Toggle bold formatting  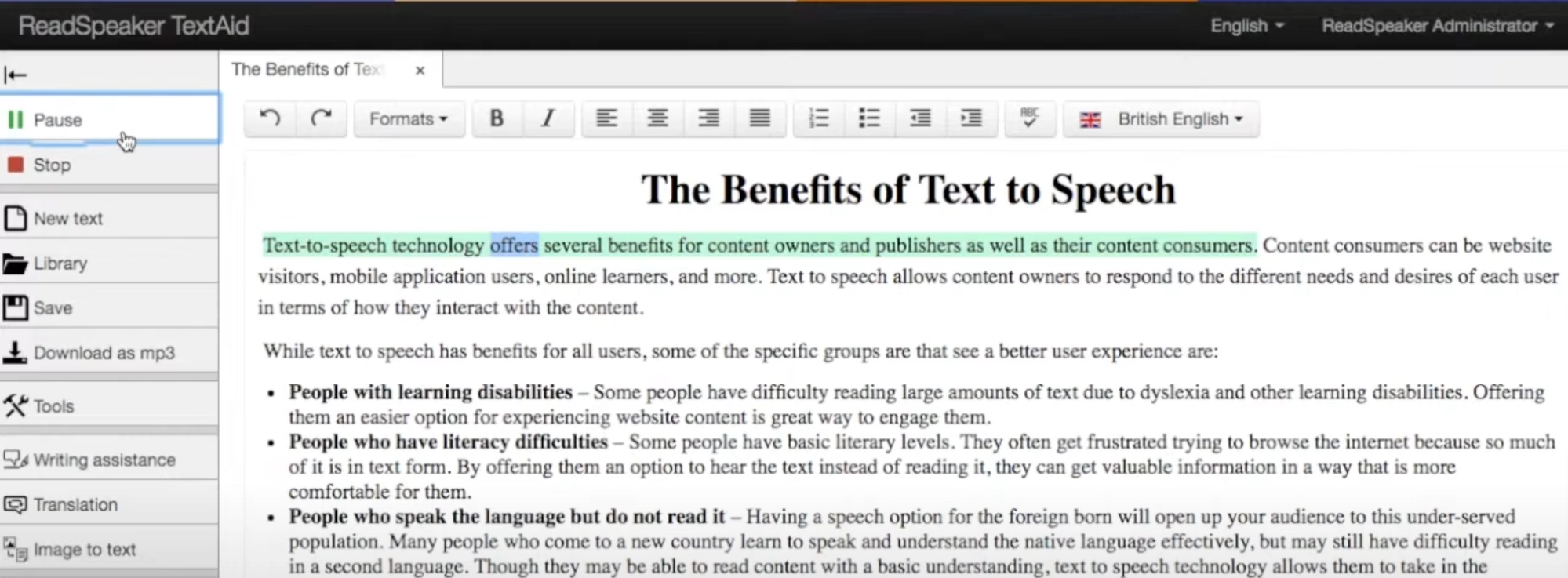pos(497,118)
